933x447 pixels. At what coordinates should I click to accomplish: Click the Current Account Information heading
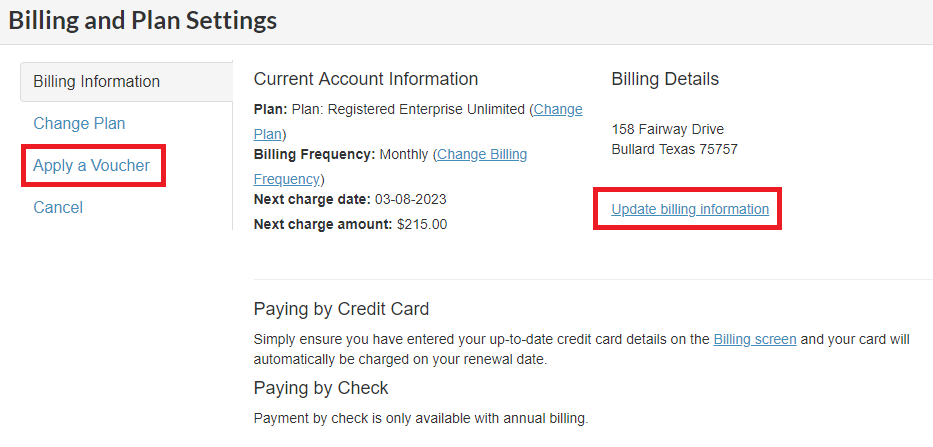pos(366,79)
